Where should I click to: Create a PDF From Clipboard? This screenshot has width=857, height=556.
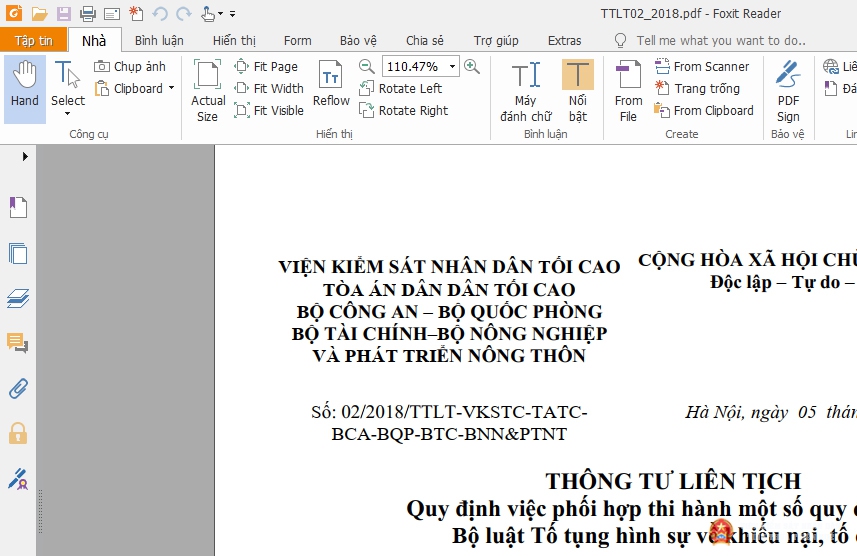[704, 110]
